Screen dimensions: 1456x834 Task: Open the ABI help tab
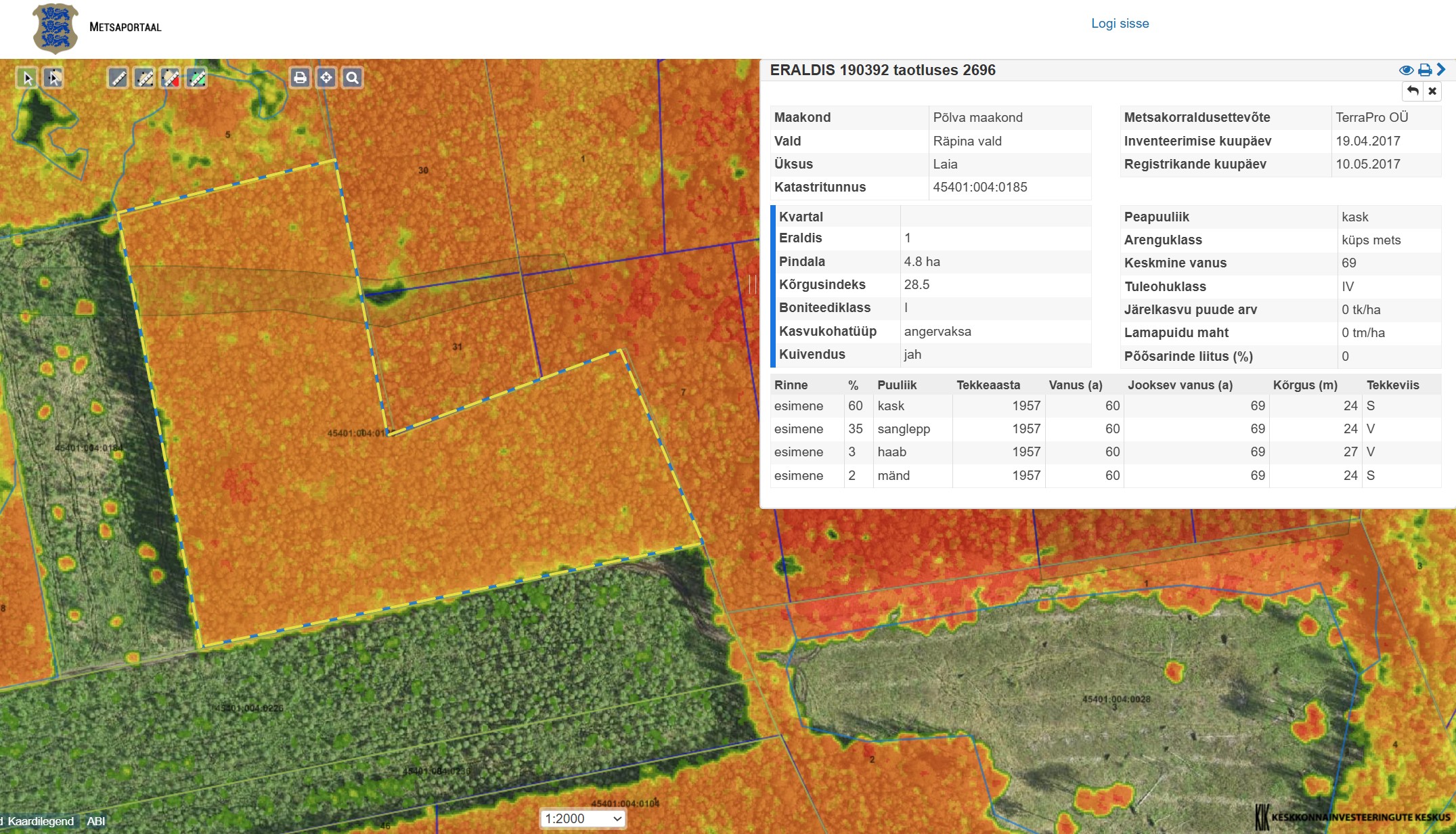(x=96, y=821)
